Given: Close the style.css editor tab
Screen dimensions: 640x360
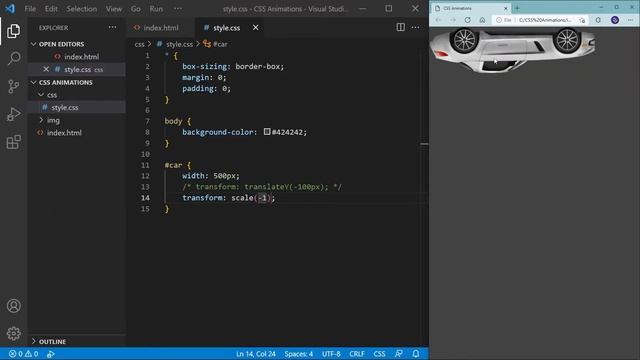Looking at the screenshot, I should (255, 27).
